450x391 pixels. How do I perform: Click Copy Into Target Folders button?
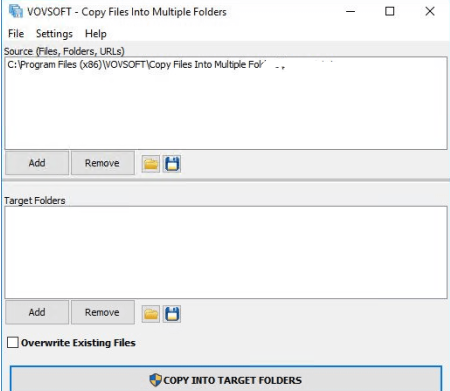(x=226, y=379)
